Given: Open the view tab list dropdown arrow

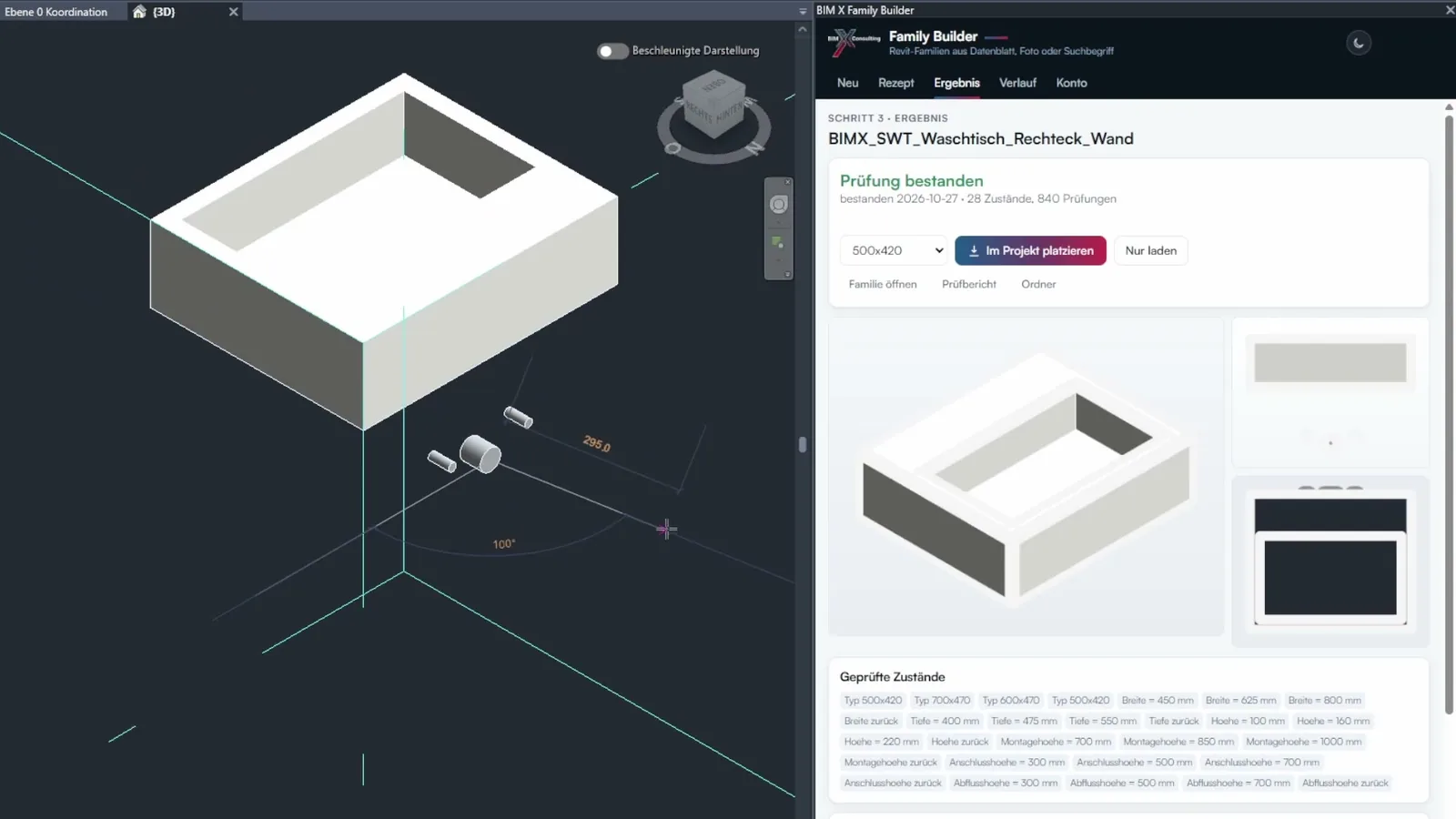Looking at the screenshot, I should [803, 11].
